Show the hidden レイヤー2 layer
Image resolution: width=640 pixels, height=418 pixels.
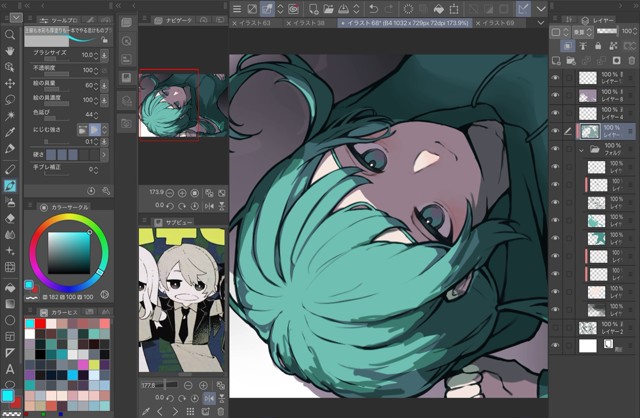(x=555, y=327)
